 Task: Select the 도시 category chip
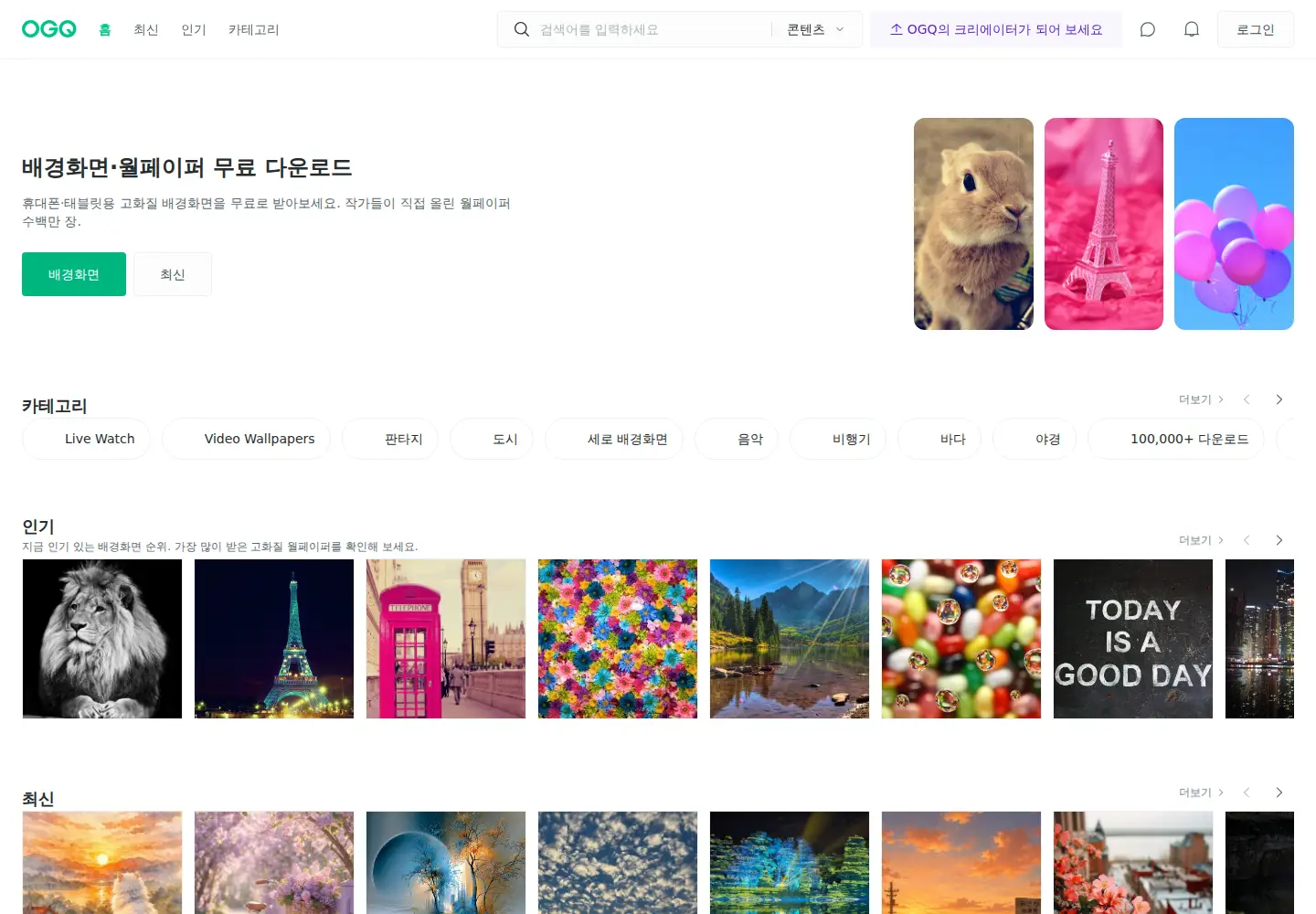pos(492,439)
